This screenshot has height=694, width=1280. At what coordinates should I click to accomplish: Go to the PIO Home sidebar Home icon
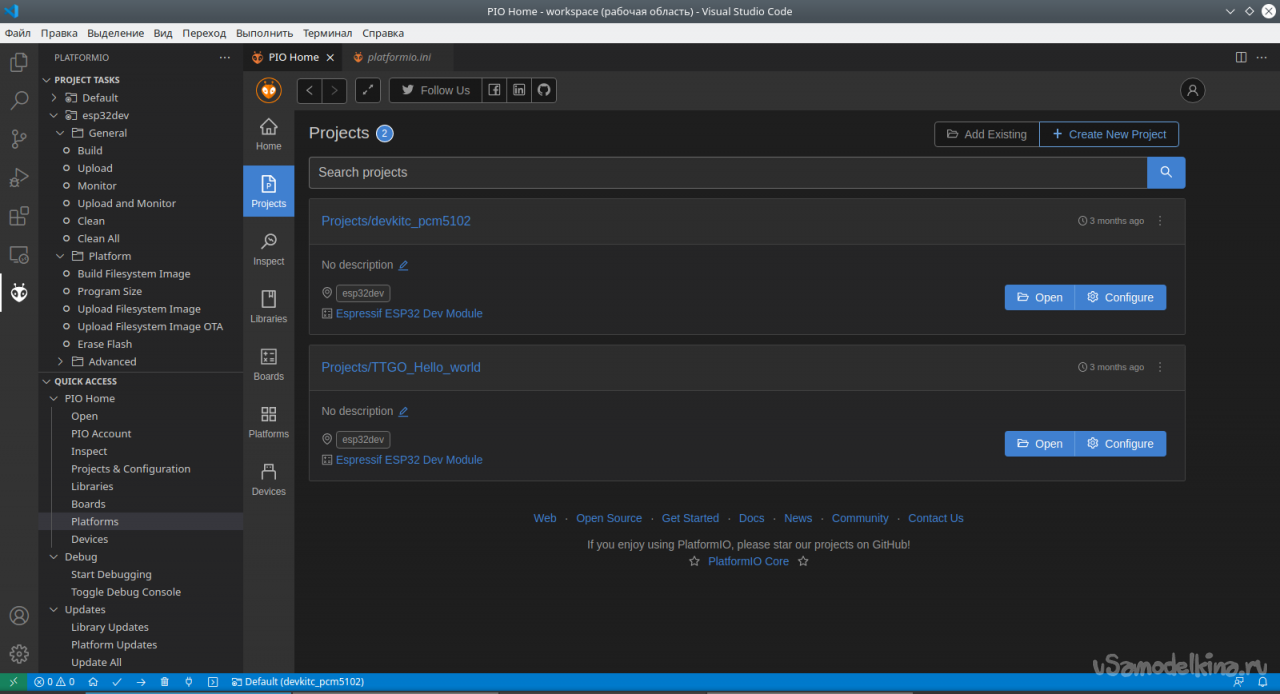[269, 135]
